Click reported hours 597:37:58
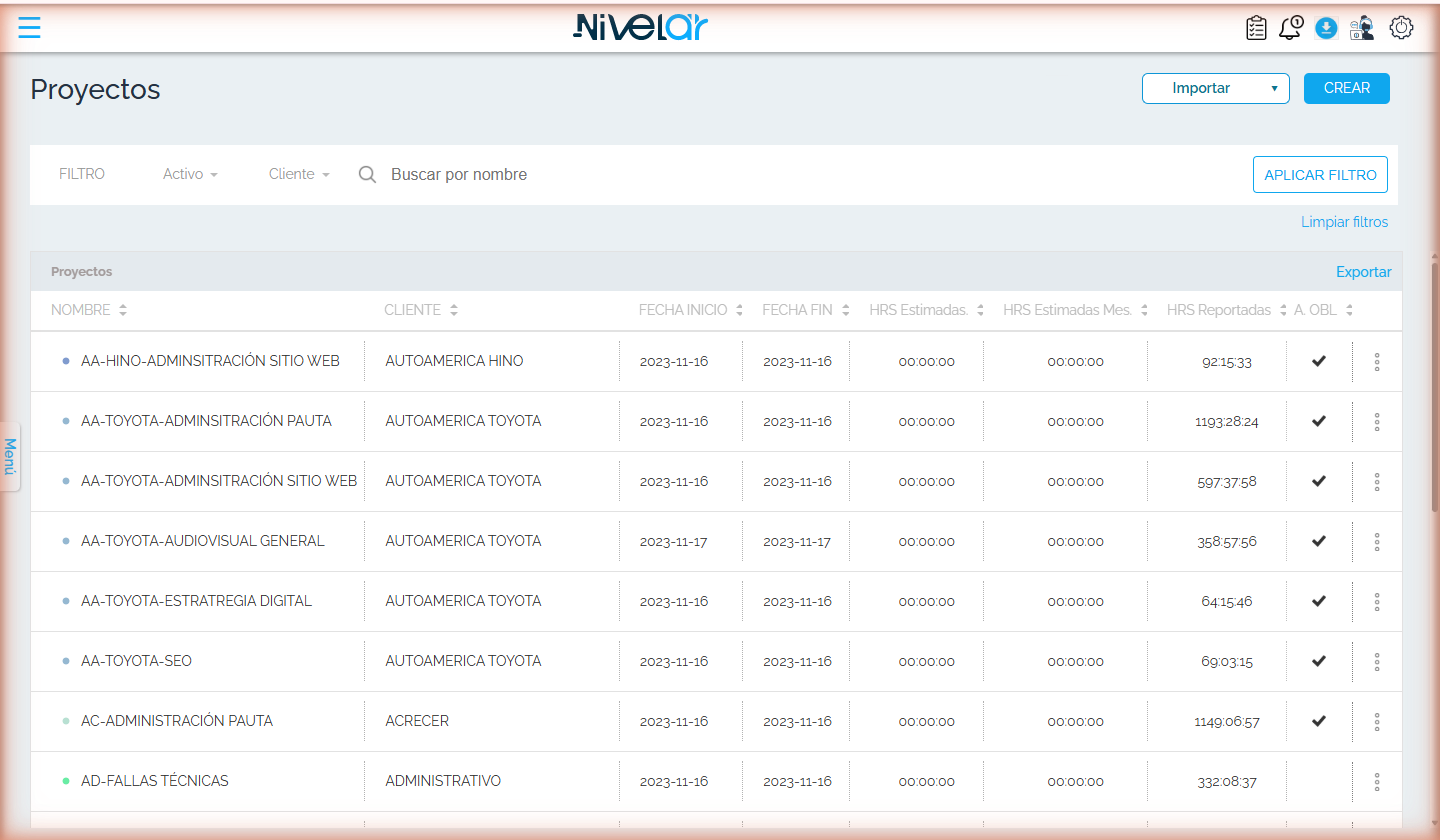The height and width of the screenshot is (840, 1440). 1227,482
